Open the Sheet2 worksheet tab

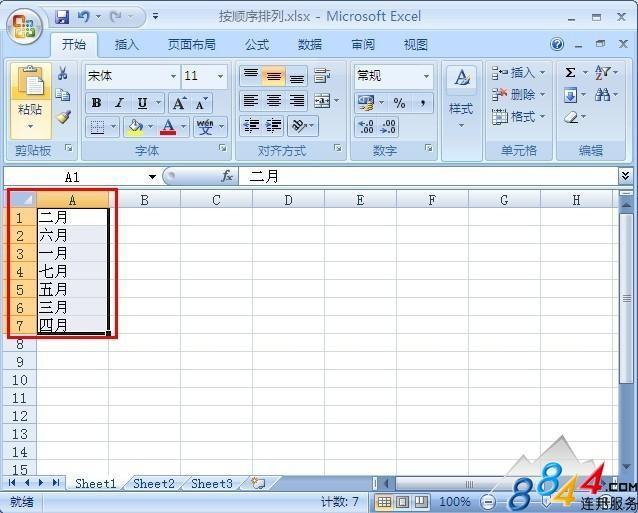(x=154, y=483)
